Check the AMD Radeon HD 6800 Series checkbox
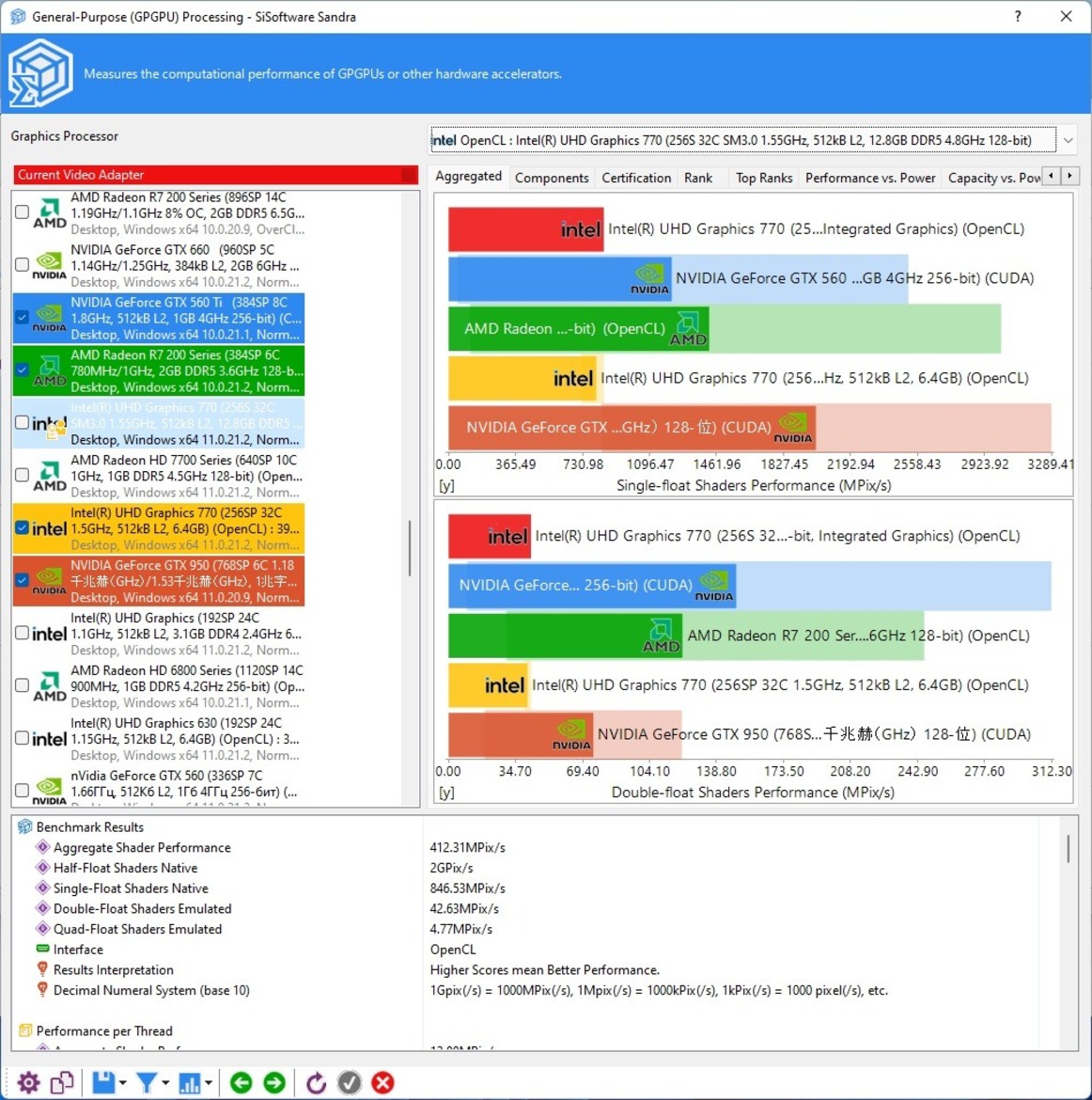The height and width of the screenshot is (1100, 1092). [x=22, y=685]
